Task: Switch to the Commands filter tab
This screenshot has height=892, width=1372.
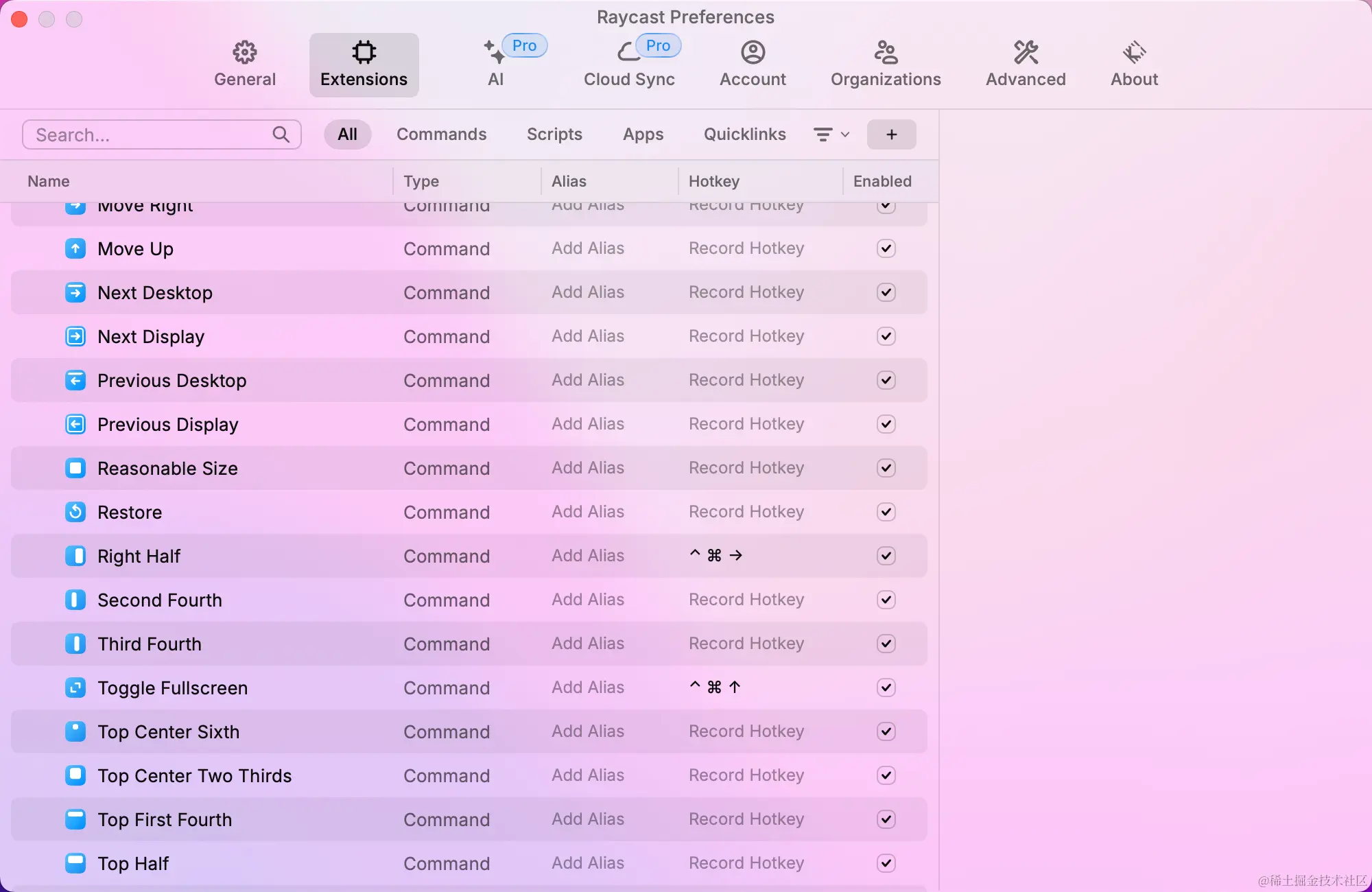Action: pos(441,134)
